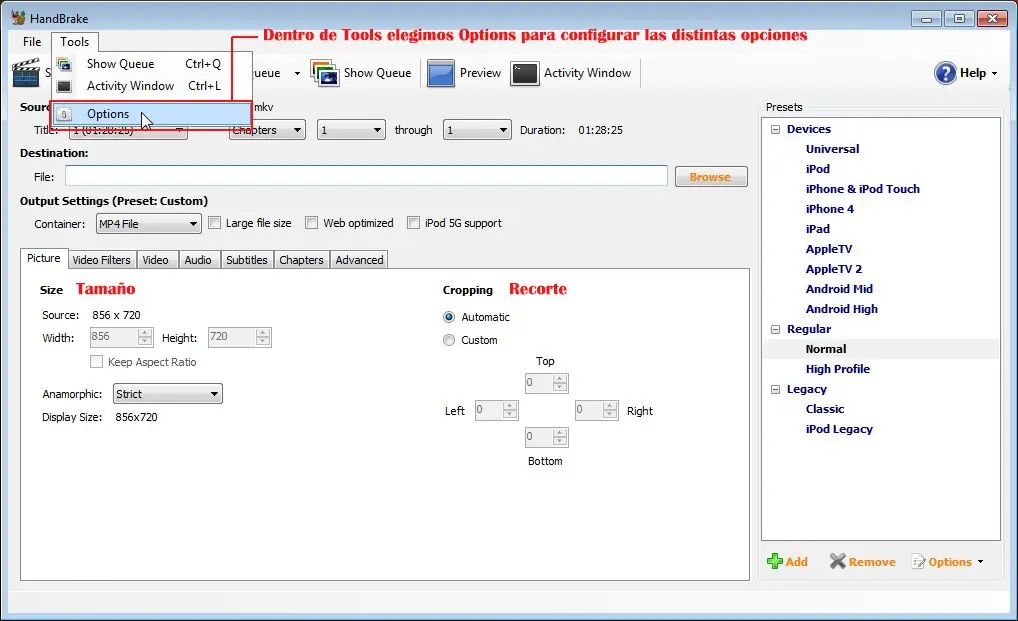Select the iPhone & iPod Touch preset
The height and width of the screenshot is (621, 1018).
point(862,189)
